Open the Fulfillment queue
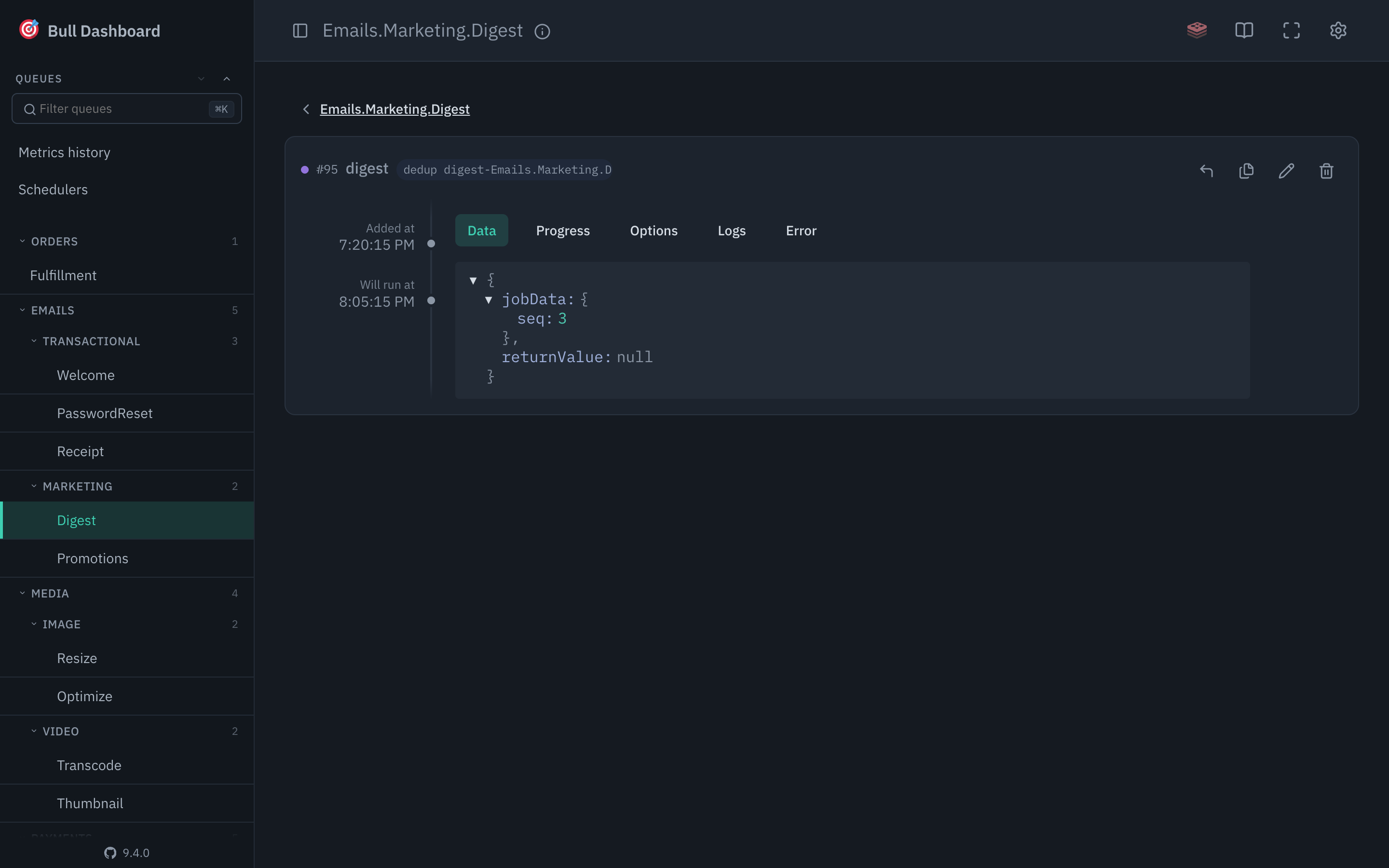 point(127,275)
